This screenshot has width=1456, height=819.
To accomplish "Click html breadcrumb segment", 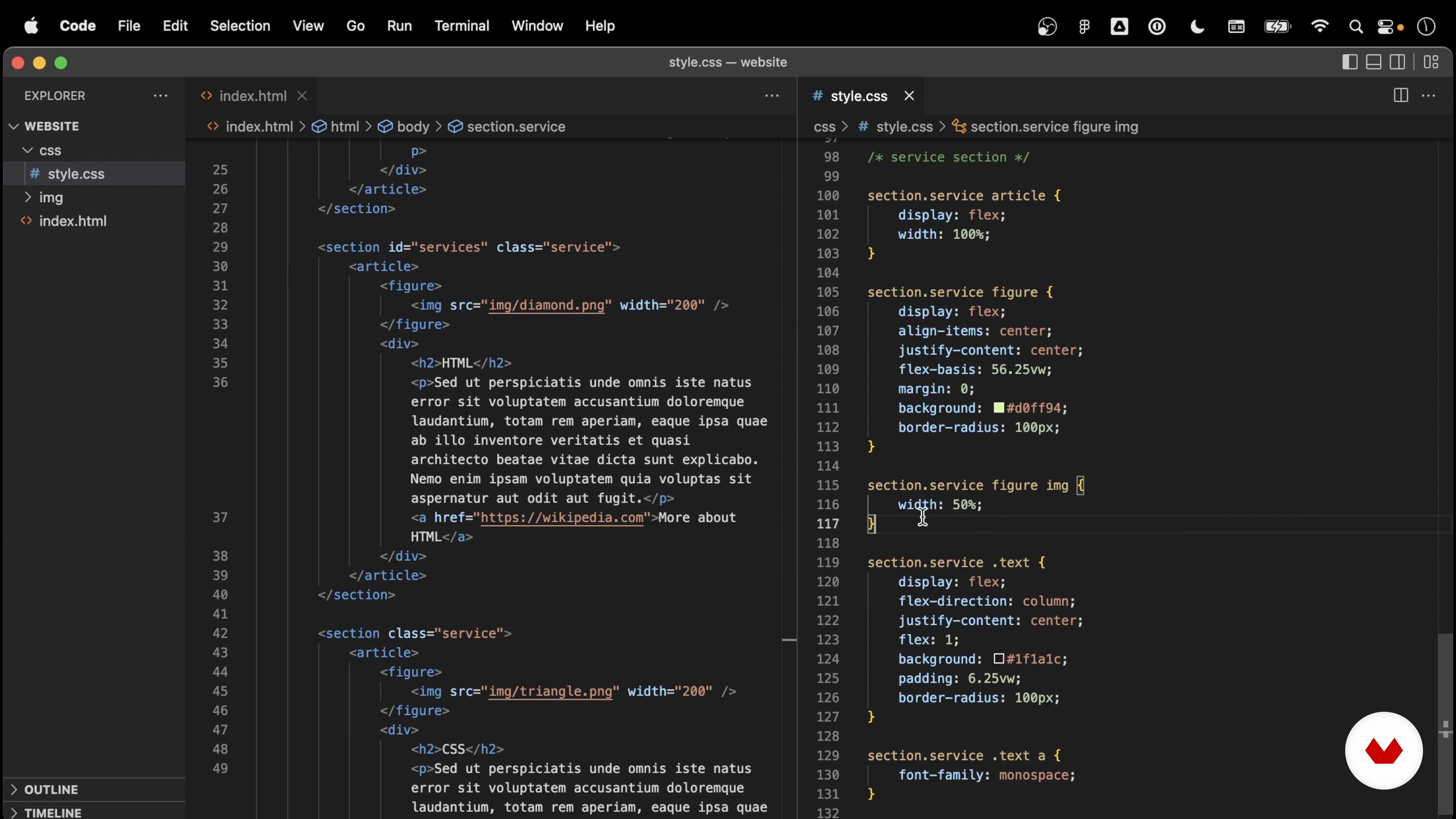I will coord(345,127).
